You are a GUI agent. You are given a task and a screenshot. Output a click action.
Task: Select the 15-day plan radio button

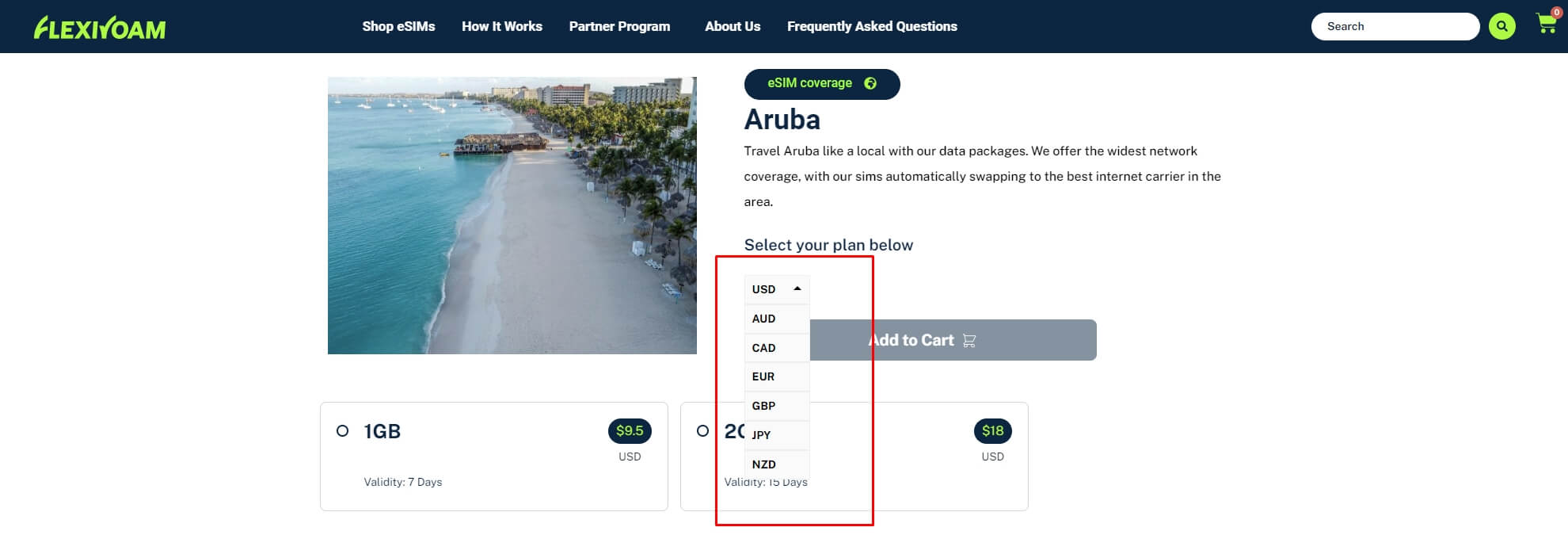click(702, 431)
